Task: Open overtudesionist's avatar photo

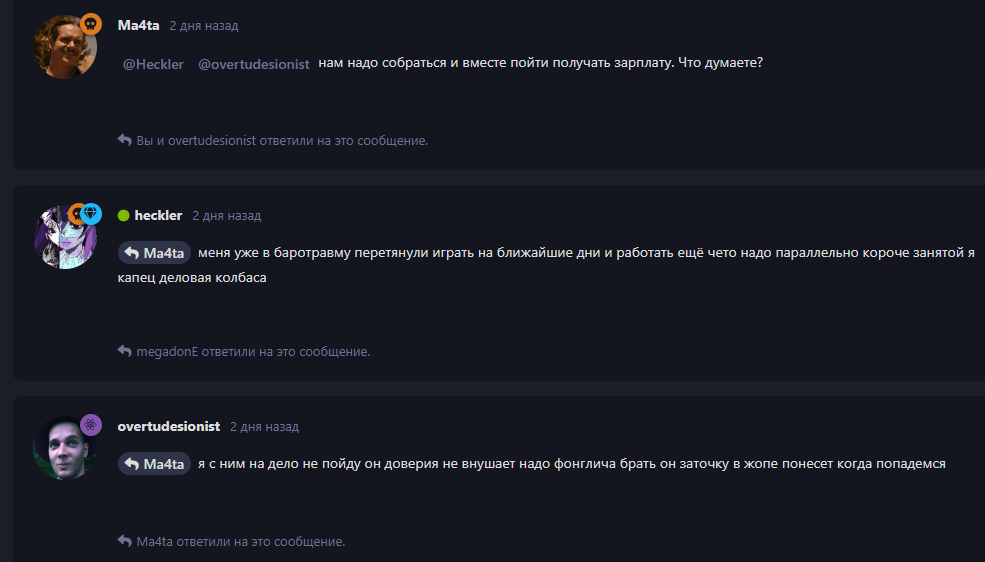Action: (65, 448)
